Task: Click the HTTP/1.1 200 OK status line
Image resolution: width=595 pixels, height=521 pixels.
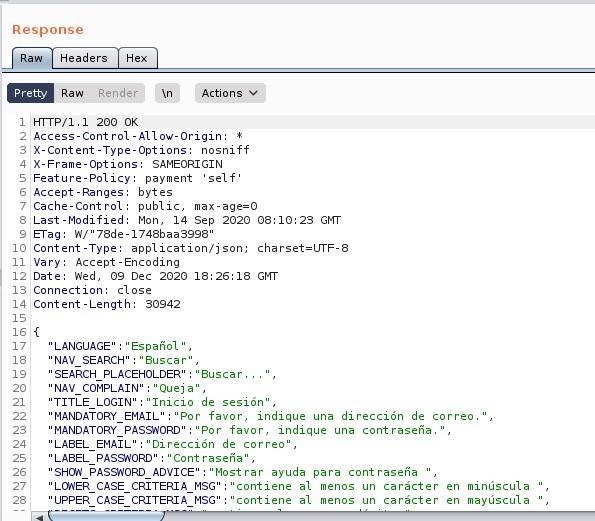Action: point(85,122)
